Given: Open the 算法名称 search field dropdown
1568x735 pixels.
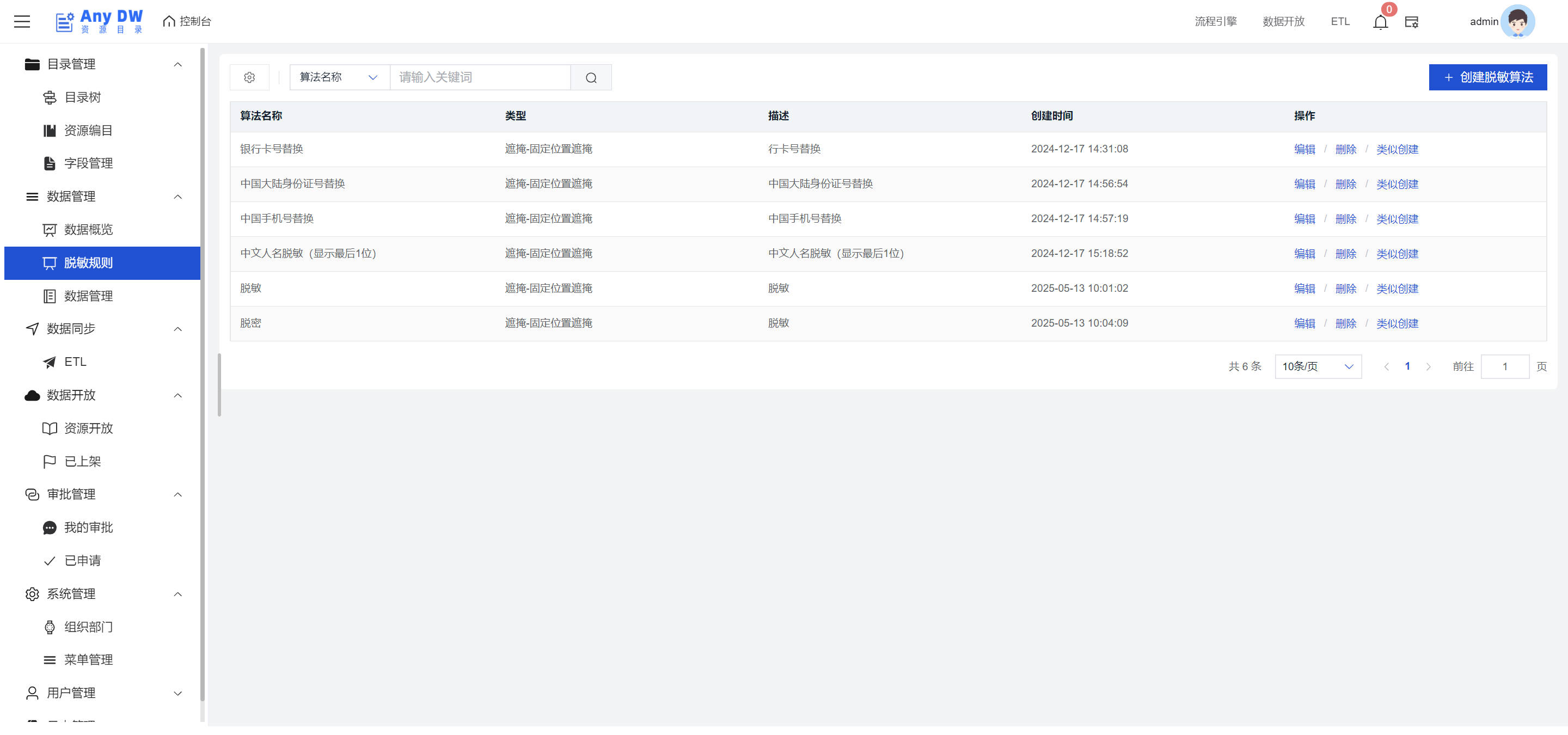Looking at the screenshot, I should pos(339,77).
